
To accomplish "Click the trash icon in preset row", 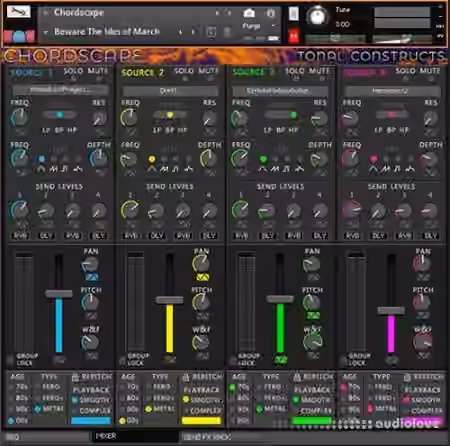I will (x=227, y=32).
